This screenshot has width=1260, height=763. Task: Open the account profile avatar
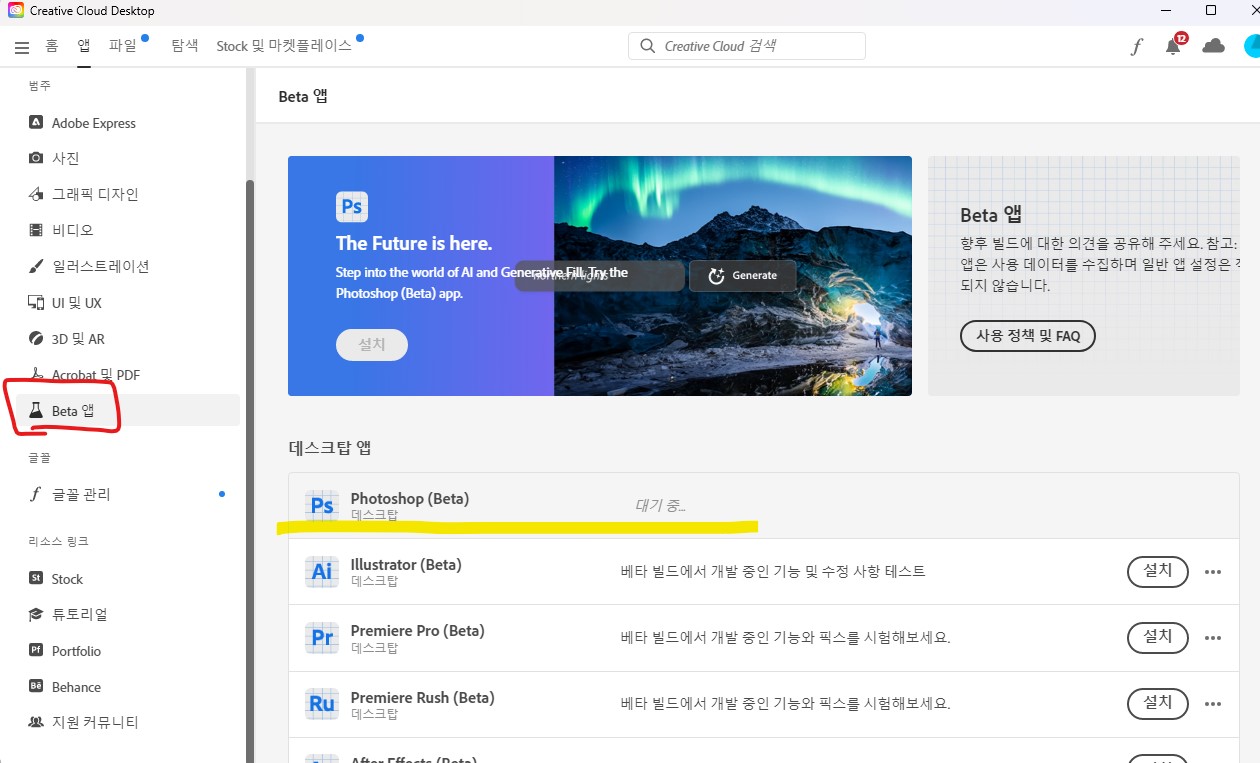click(x=1252, y=46)
